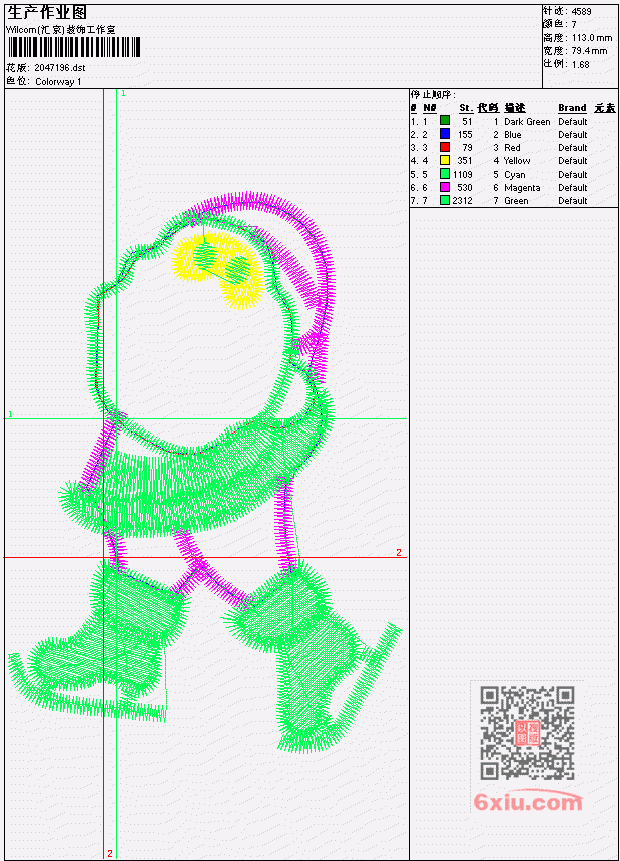Click the barcode under the studio name
620x861 pixels.
tap(74, 47)
